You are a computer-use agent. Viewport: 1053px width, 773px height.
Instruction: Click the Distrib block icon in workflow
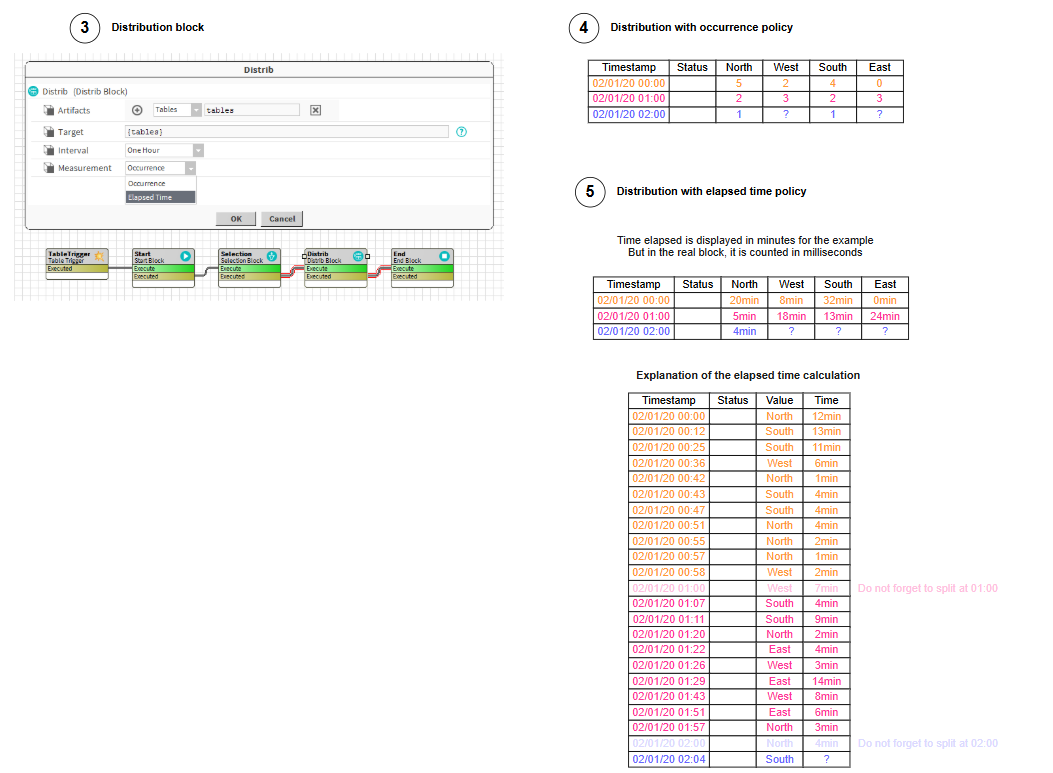[358, 257]
